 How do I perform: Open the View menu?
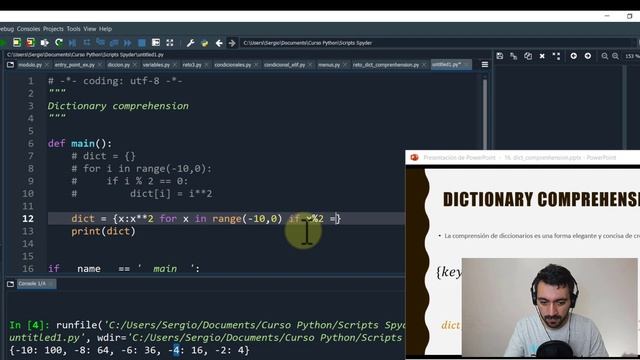tap(90, 29)
